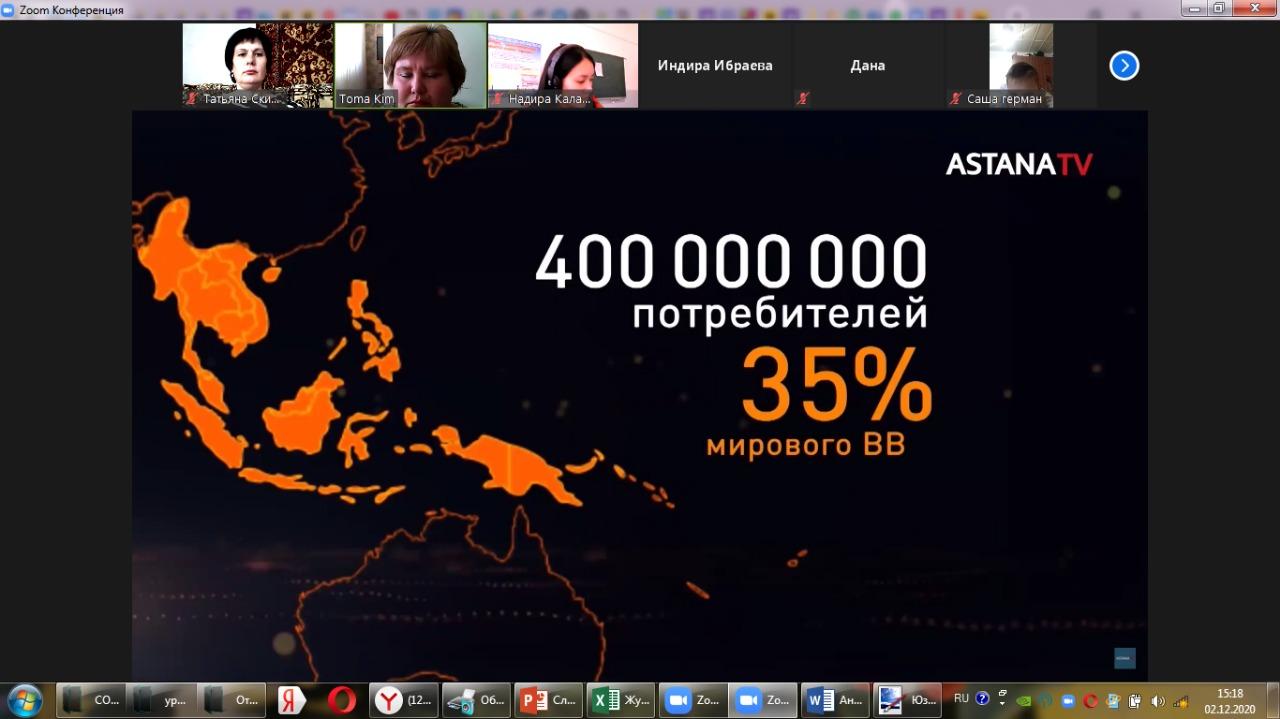This screenshot has width=1280, height=719.
Task: Switch to the first Zoom taskbar window
Action: 692,700
